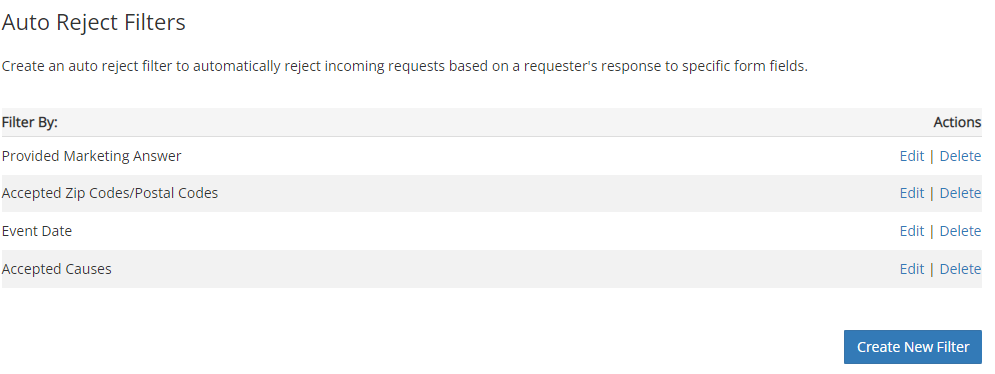The height and width of the screenshot is (374, 995).
Task: Edit the Provided Marketing Answer filter
Action: pos(911,156)
